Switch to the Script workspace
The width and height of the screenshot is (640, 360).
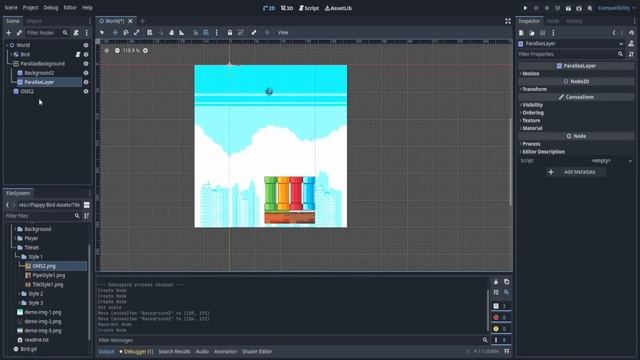pyautogui.click(x=309, y=8)
